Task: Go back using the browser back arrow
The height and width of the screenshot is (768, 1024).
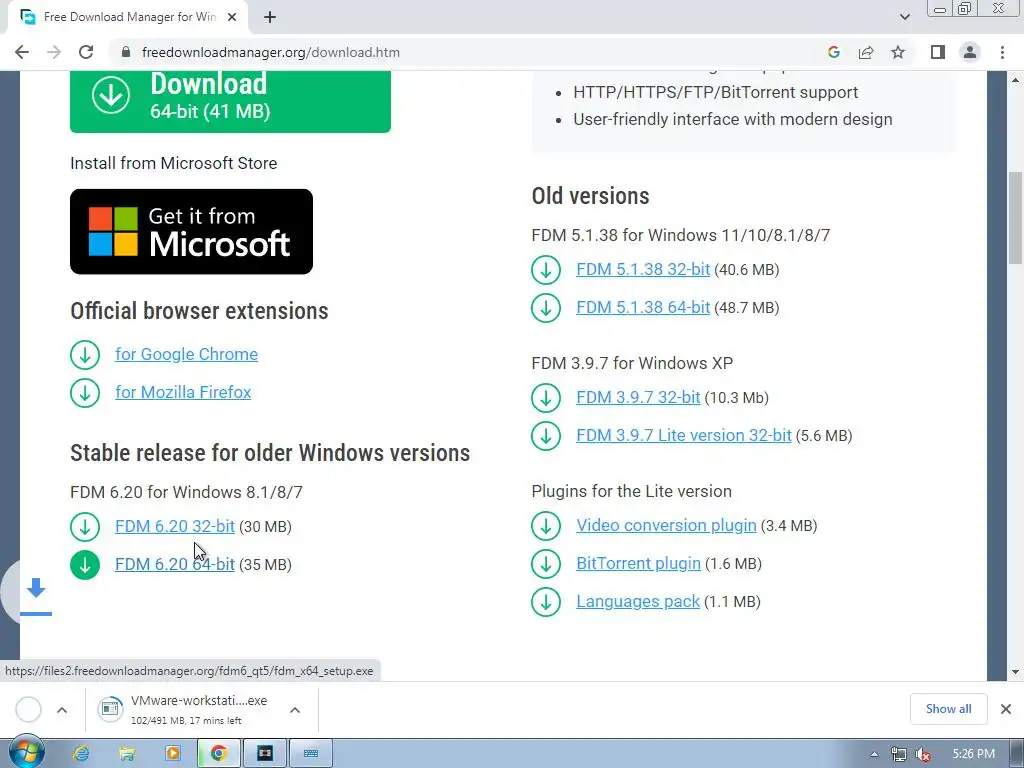Action: point(22,52)
